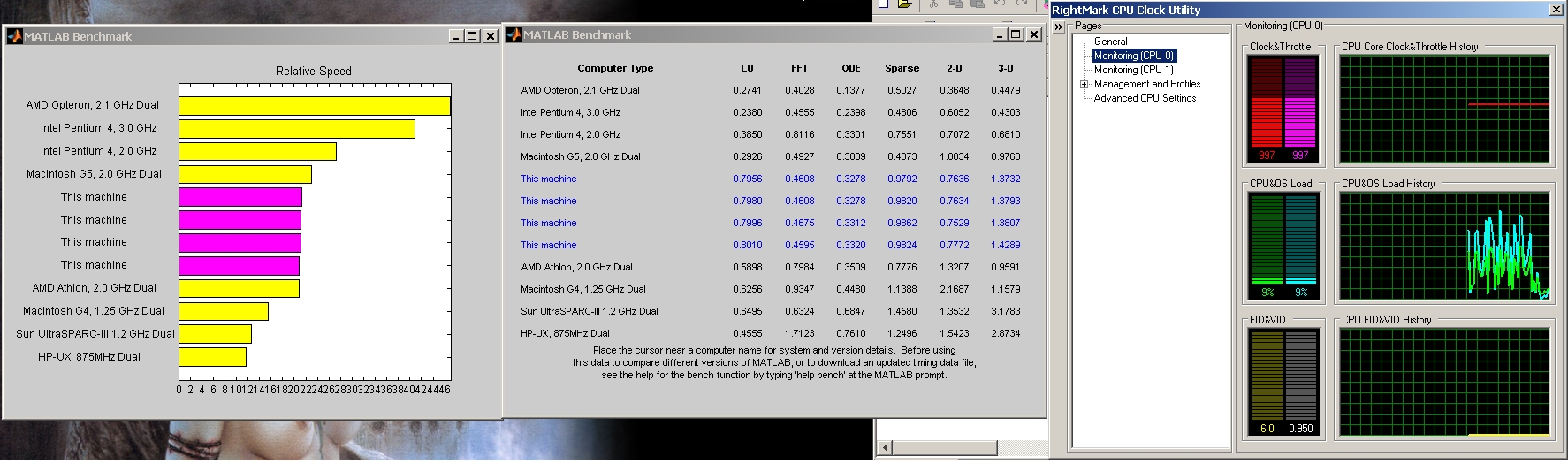1568x464 pixels.
Task: Select Monitoring (CPU 0) page
Action: click(1134, 56)
